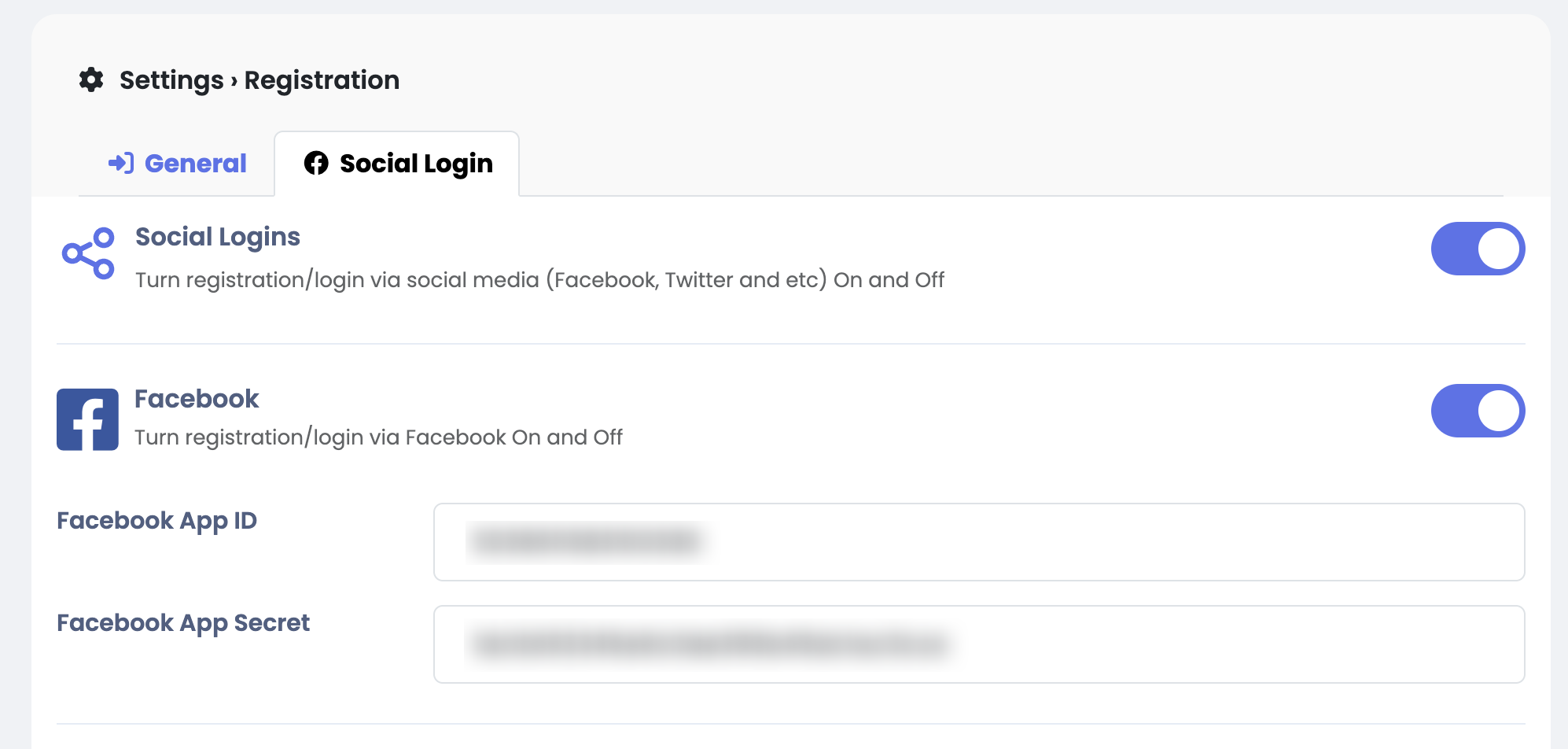
Task: Click the social media registration description text
Action: pos(539,280)
